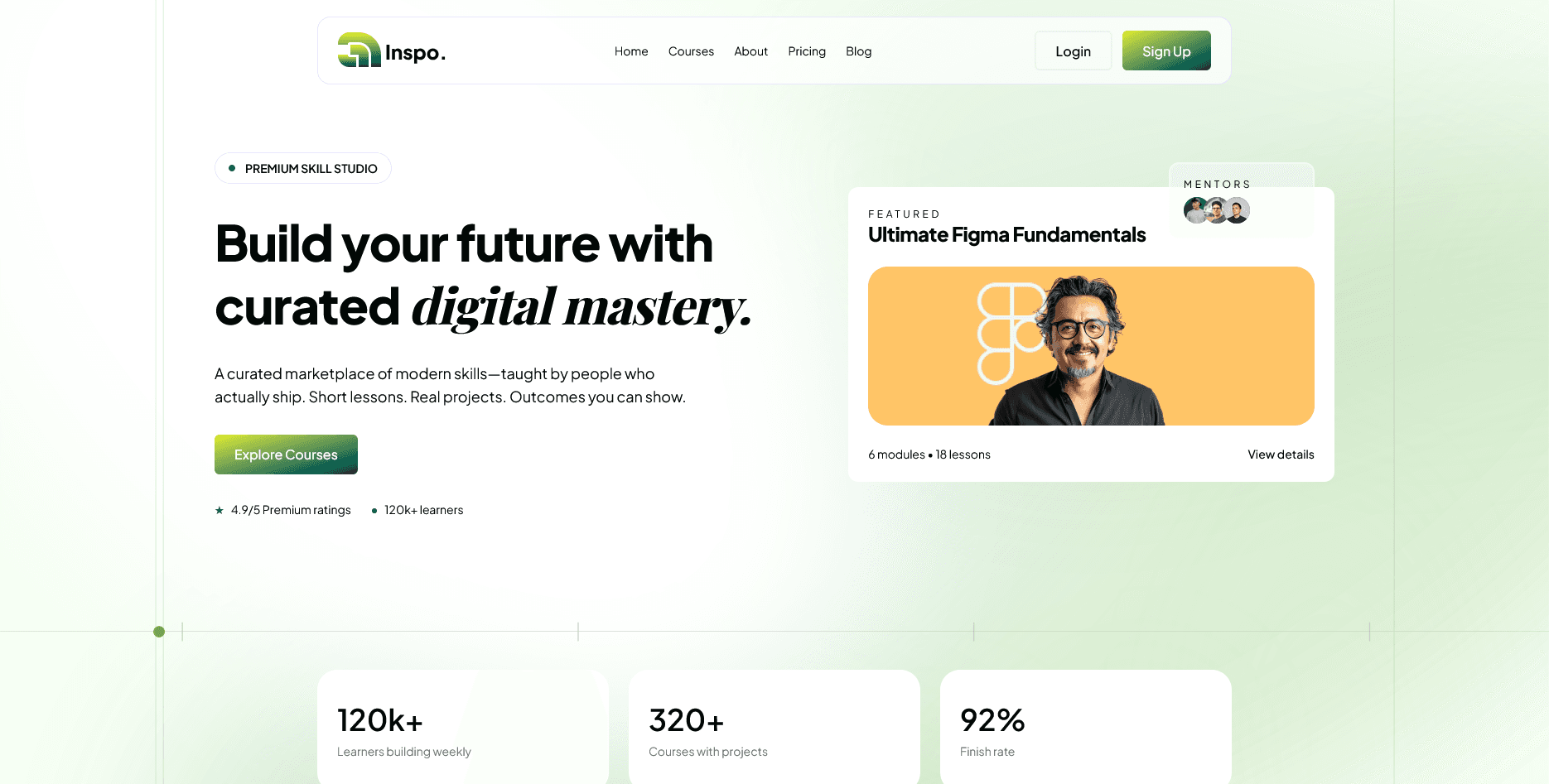Click the Explore Courses button
This screenshot has width=1549, height=784.
click(x=286, y=455)
